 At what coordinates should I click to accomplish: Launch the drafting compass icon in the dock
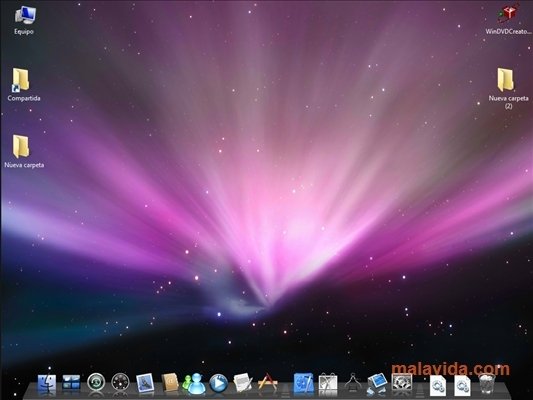click(353, 383)
